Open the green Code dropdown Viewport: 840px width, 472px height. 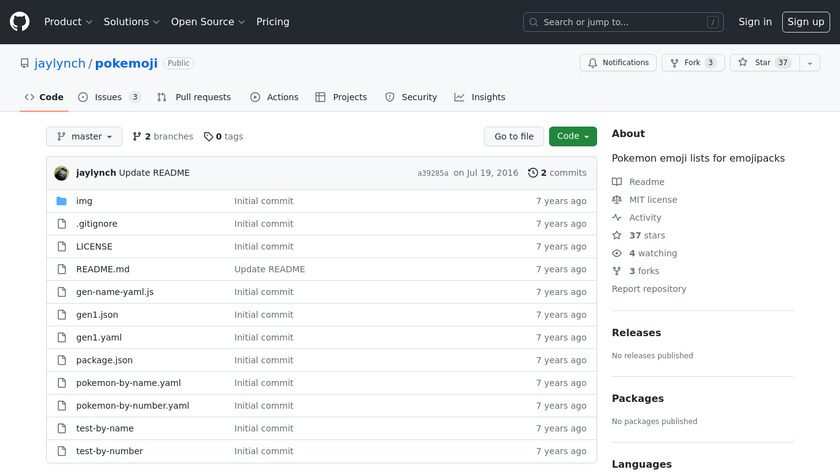(x=572, y=137)
